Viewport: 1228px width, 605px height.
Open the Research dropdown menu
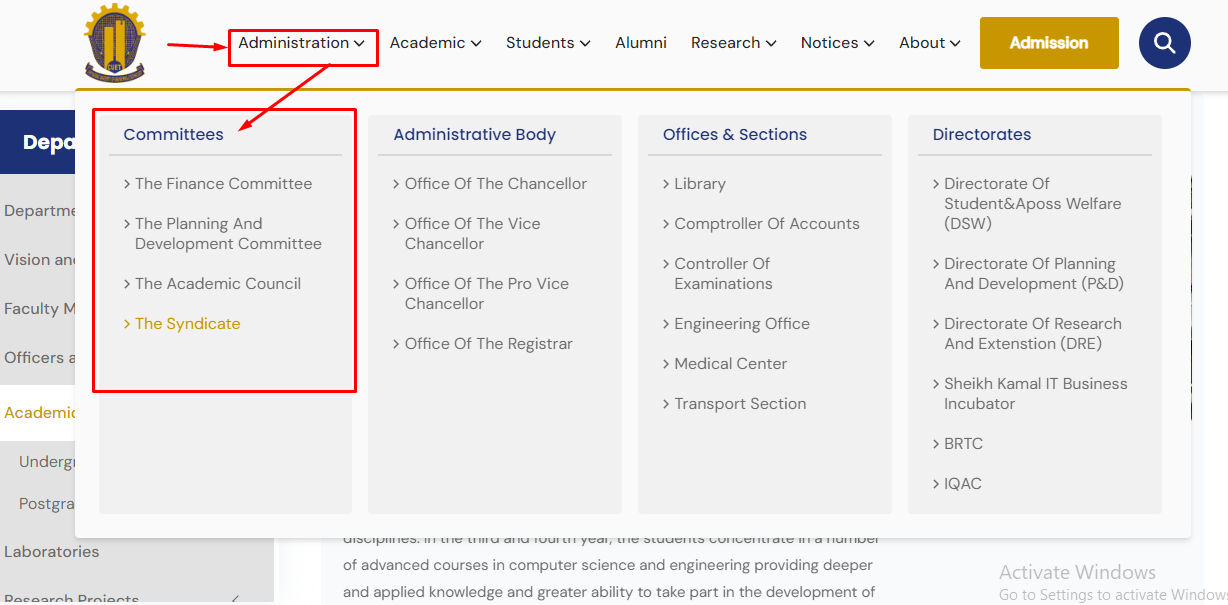(733, 43)
